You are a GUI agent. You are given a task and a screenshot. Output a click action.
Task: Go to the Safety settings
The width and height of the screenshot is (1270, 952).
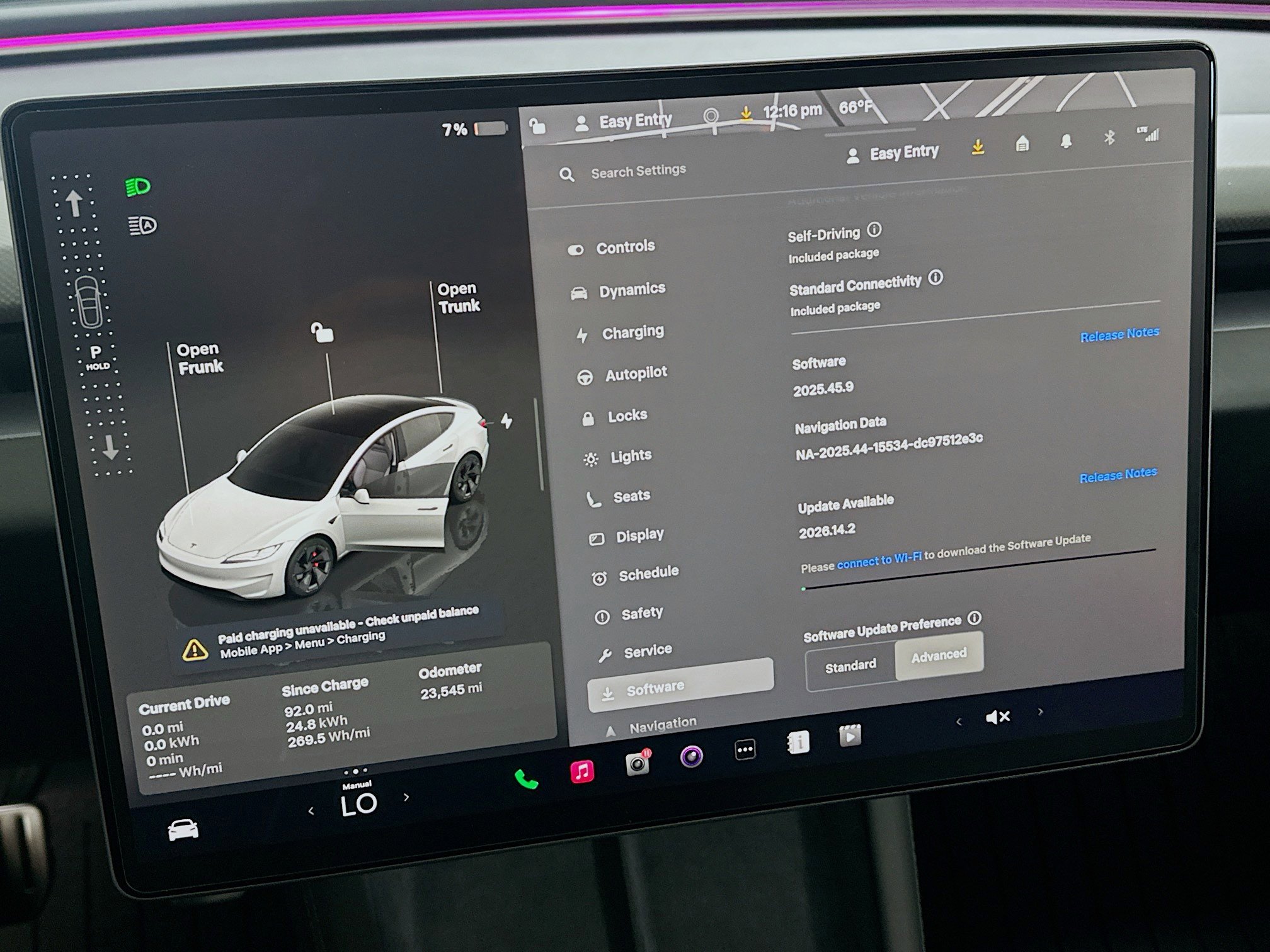click(629, 614)
